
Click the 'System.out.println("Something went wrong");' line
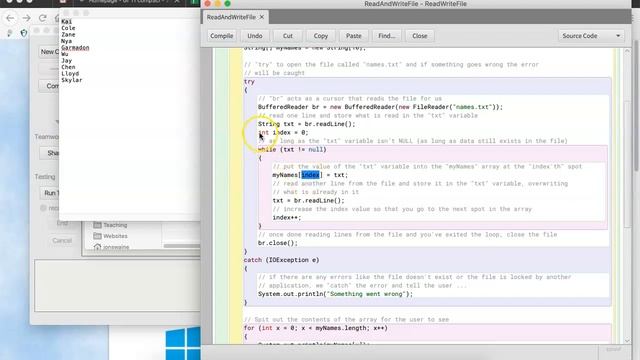(x=335, y=294)
